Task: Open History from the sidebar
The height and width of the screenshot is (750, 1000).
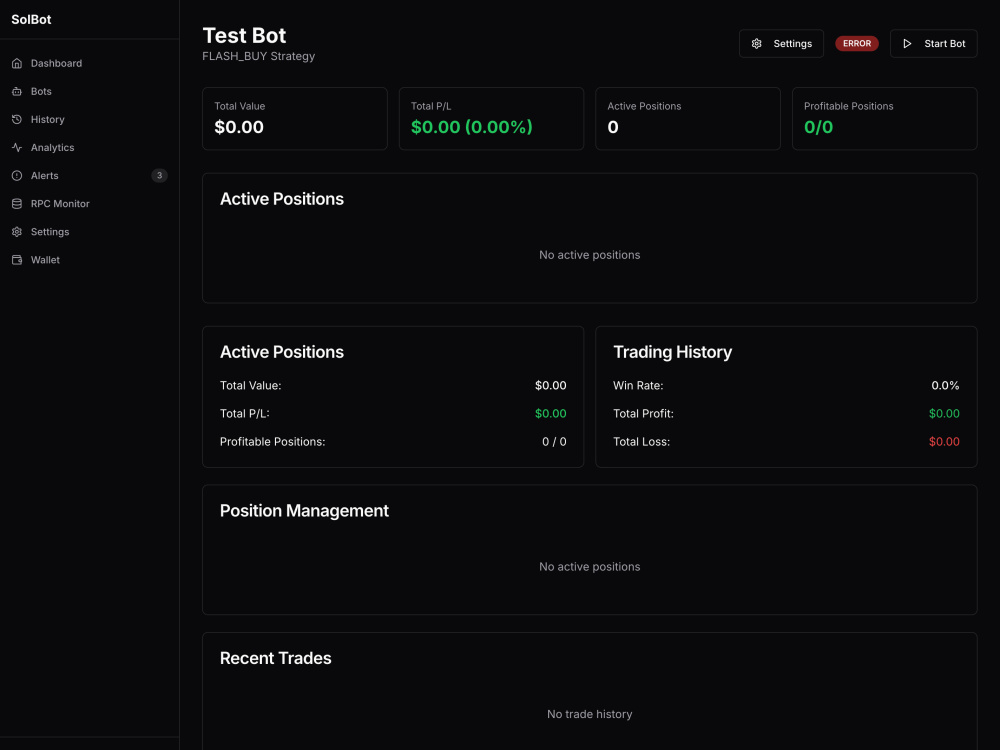Action: point(89,119)
